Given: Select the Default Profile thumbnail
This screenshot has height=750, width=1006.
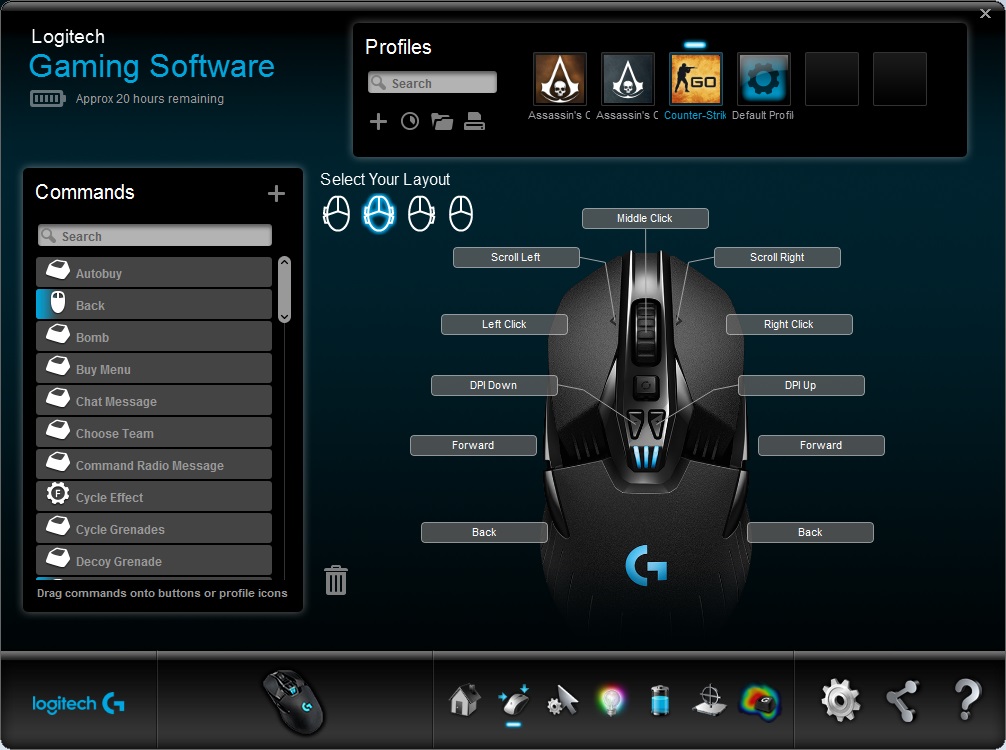Looking at the screenshot, I should point(763,79).
